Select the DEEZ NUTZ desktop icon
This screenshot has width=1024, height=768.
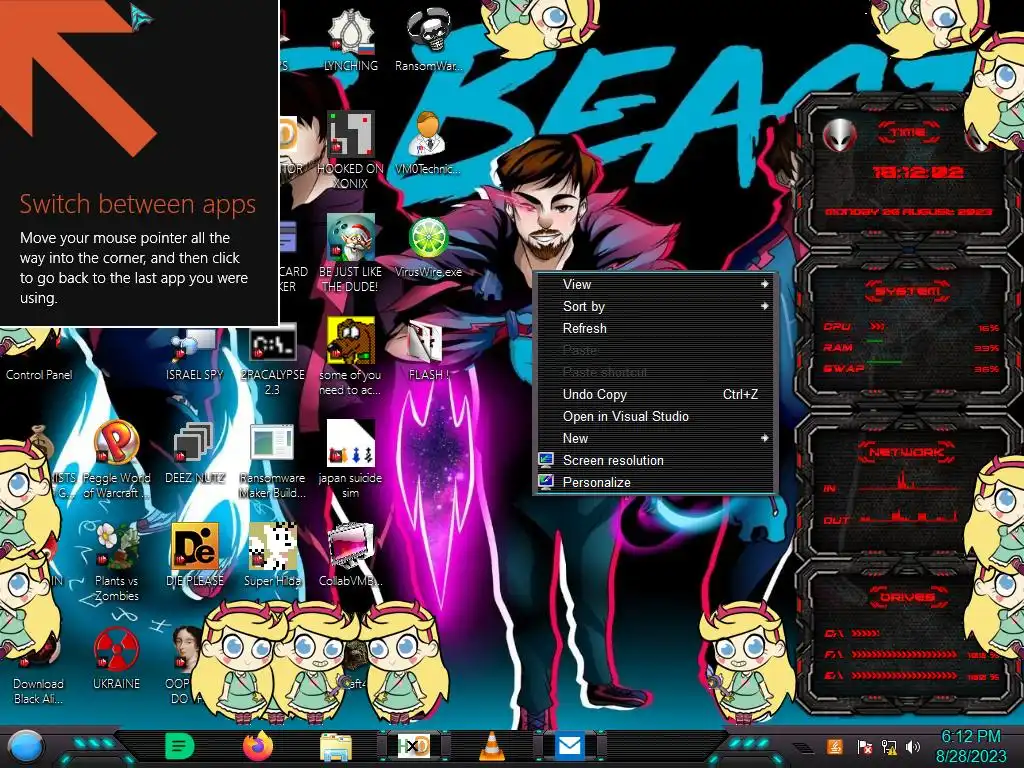pos(194,453)
